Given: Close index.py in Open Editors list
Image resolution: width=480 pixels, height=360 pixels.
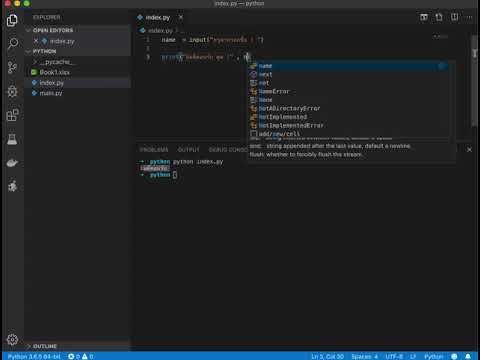Looking at the screenshot, I should (x=36, y=41).
